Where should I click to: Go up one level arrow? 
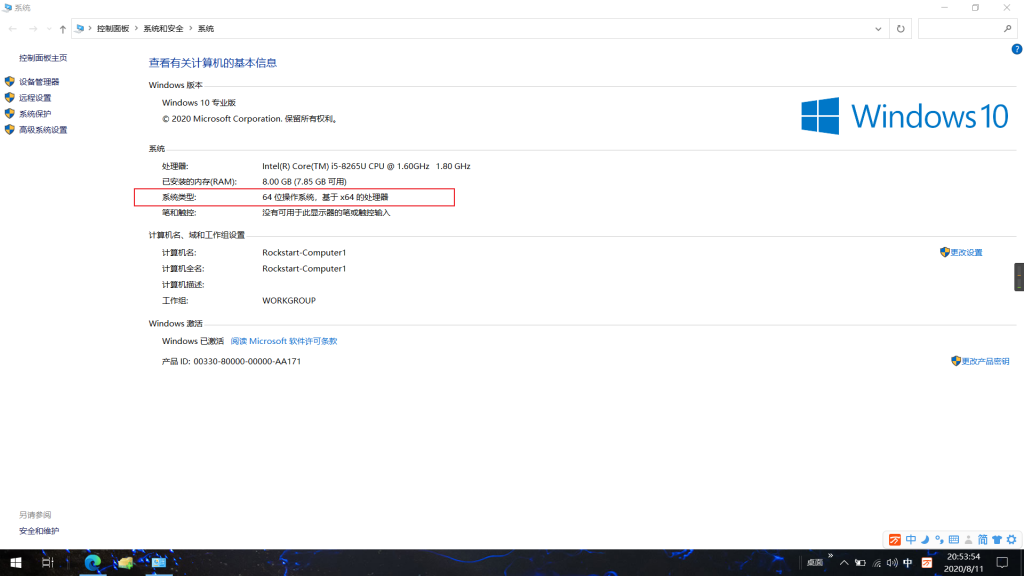point(63,29)
